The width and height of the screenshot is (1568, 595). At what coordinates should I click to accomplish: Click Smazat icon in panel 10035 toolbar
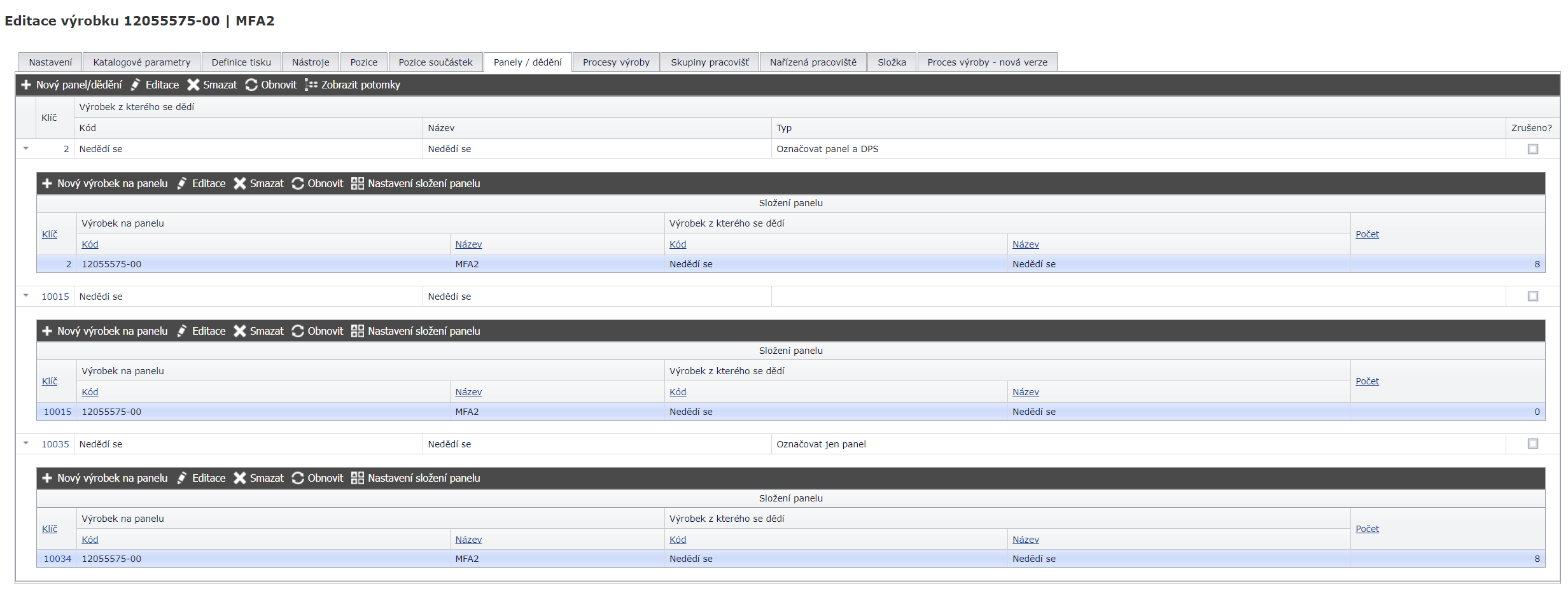tap(240, 478)
